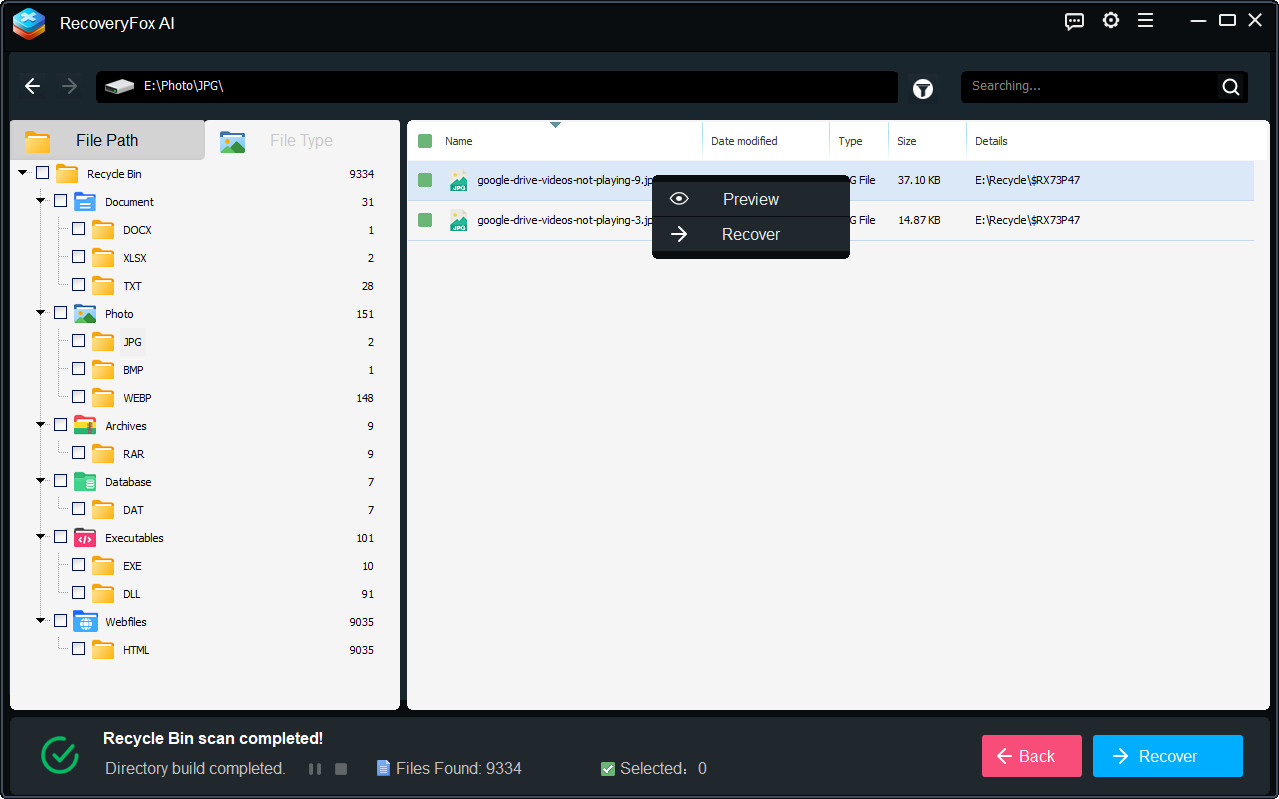
Task: Click the RecoveryFox AI logo
Action: coord(29,23)
